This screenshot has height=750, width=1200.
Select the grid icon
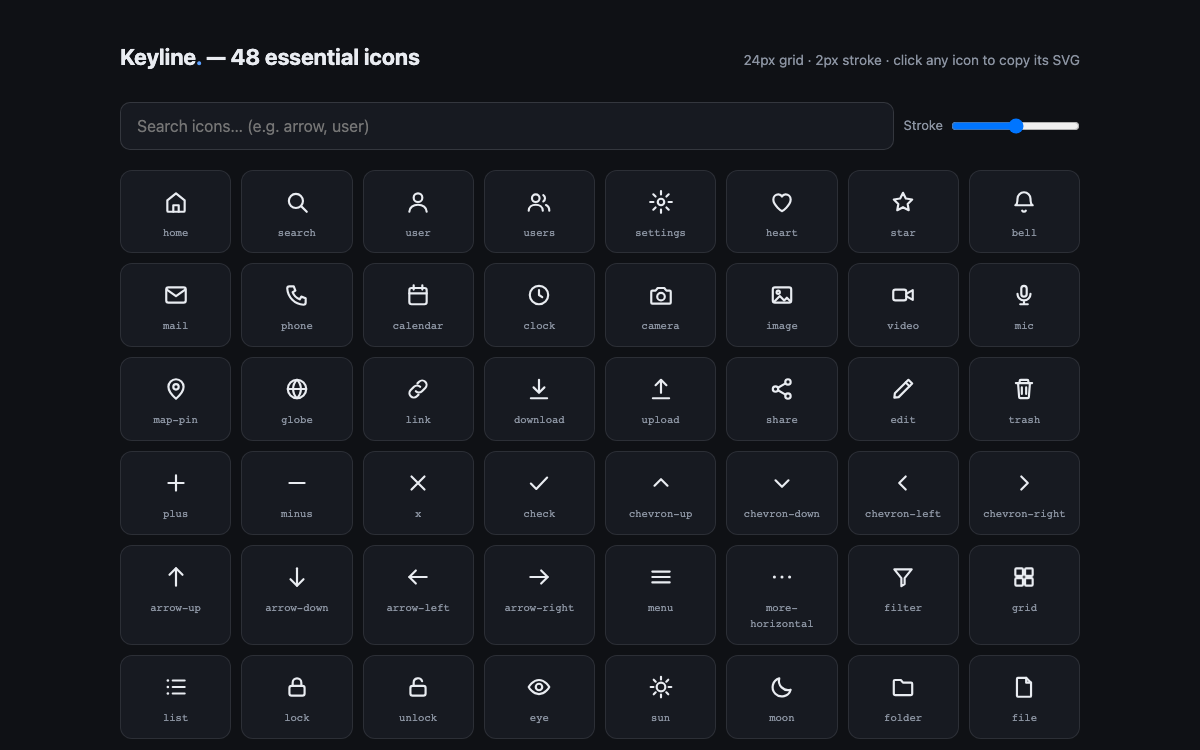(1024, 595)
